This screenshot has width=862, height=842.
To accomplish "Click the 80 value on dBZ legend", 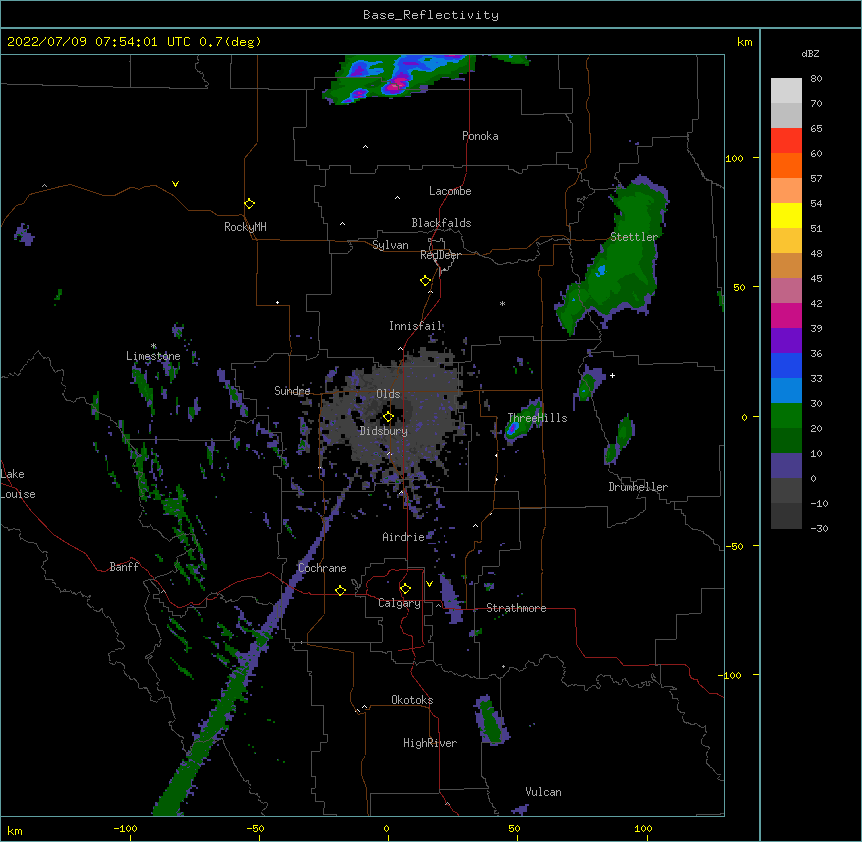I will coord(816,79).
